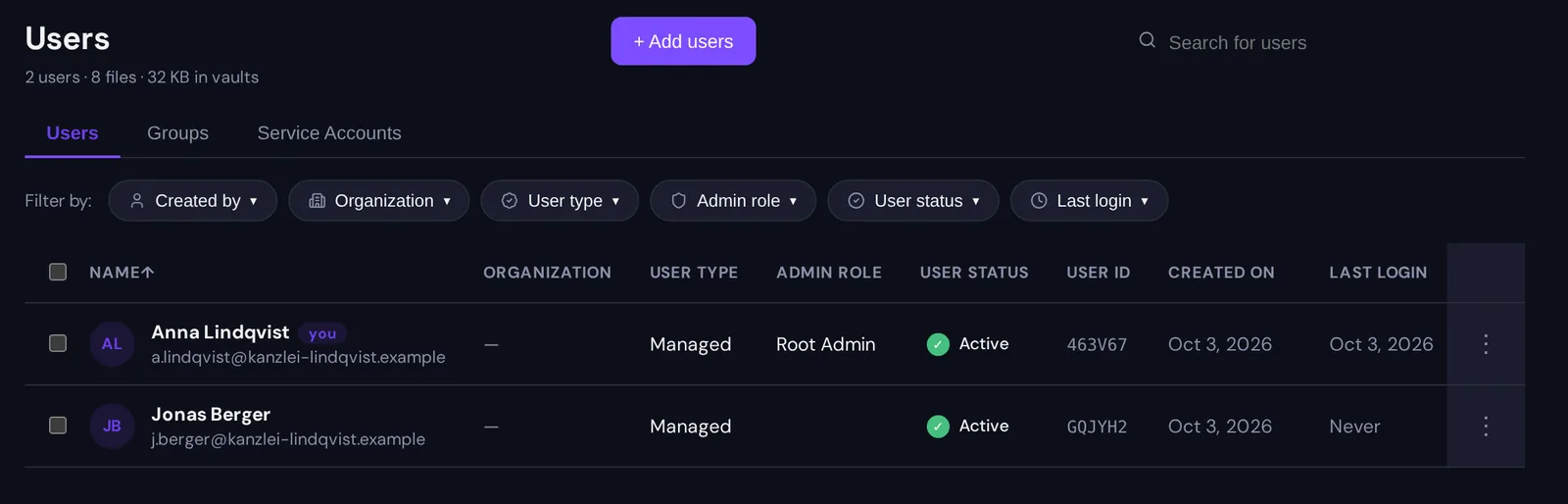Click the 'Never' last login value

click(1354, 427)
